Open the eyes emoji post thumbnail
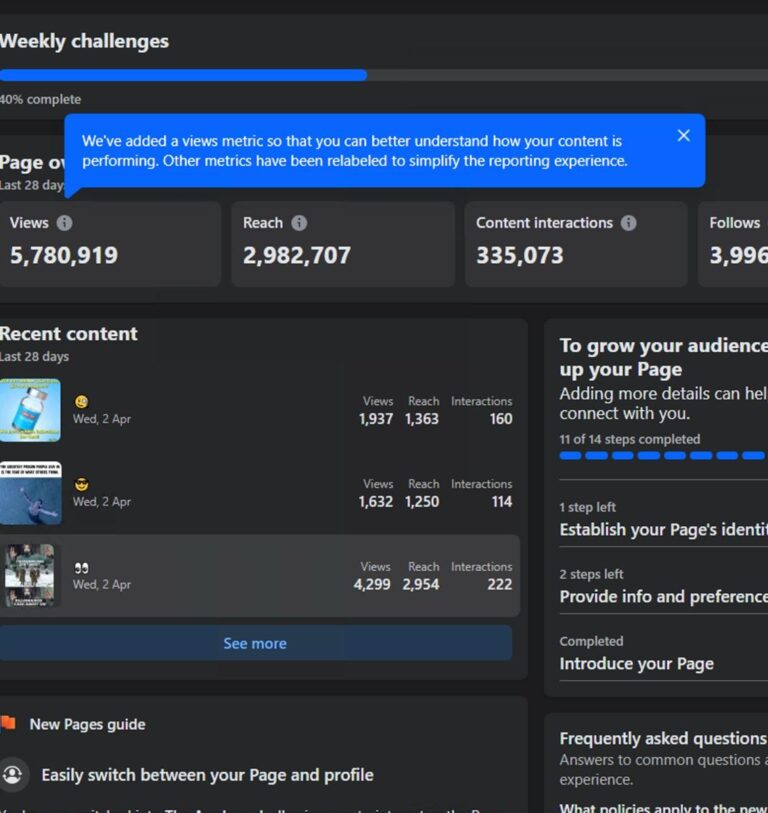768x813 pixels. (x=30, y=576)
